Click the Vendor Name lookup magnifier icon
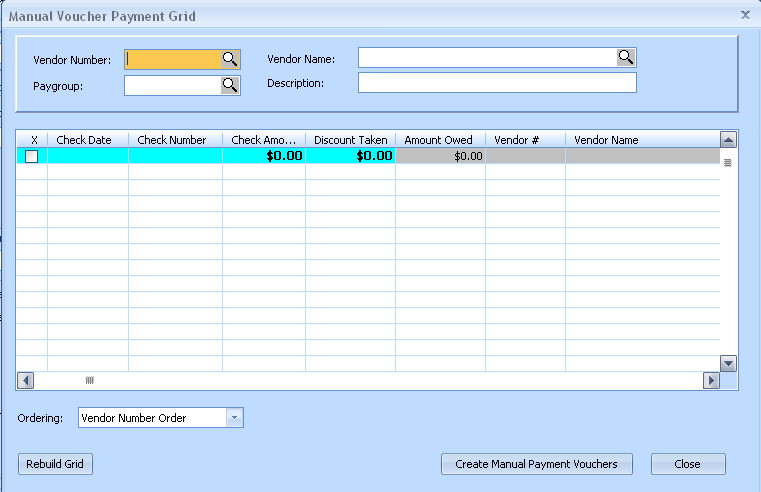 click(626, 57)
